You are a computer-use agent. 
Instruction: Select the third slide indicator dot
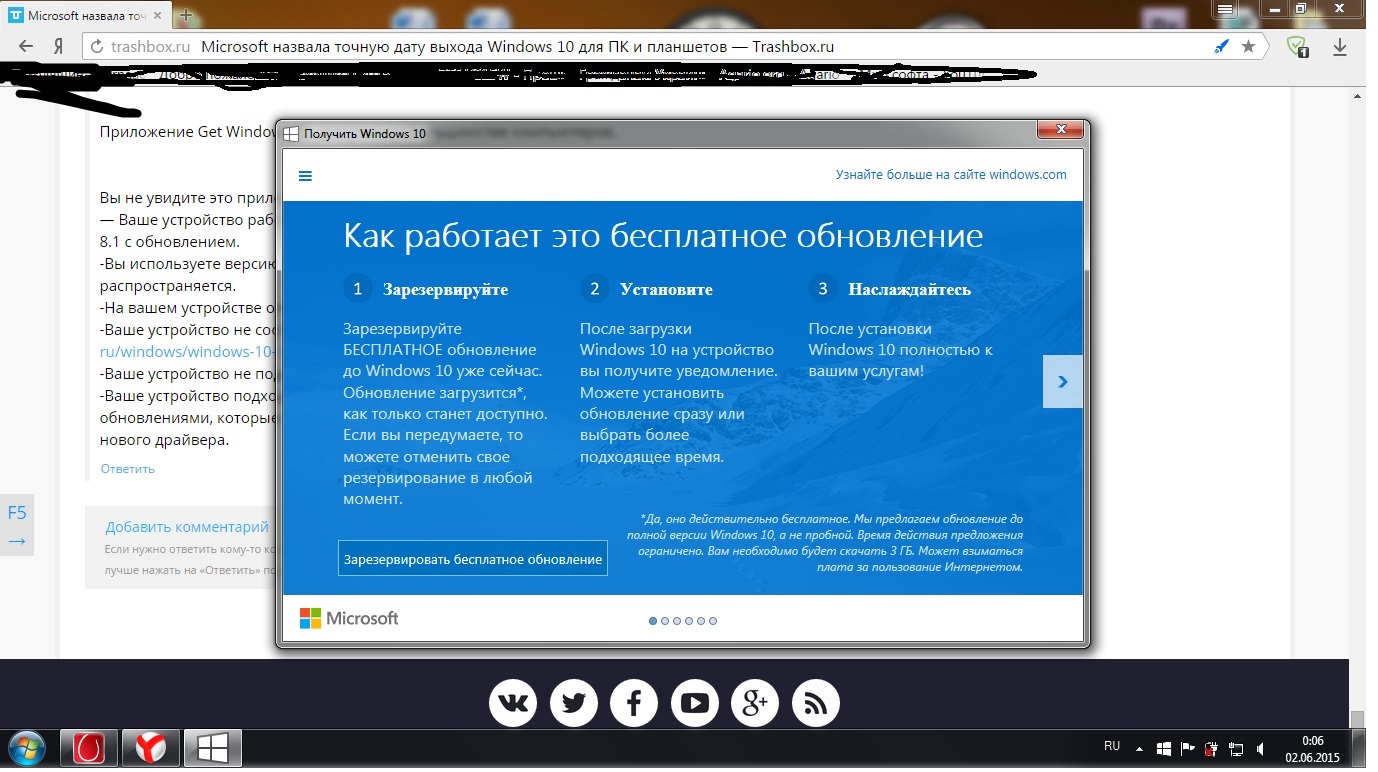tap(677, 621)
